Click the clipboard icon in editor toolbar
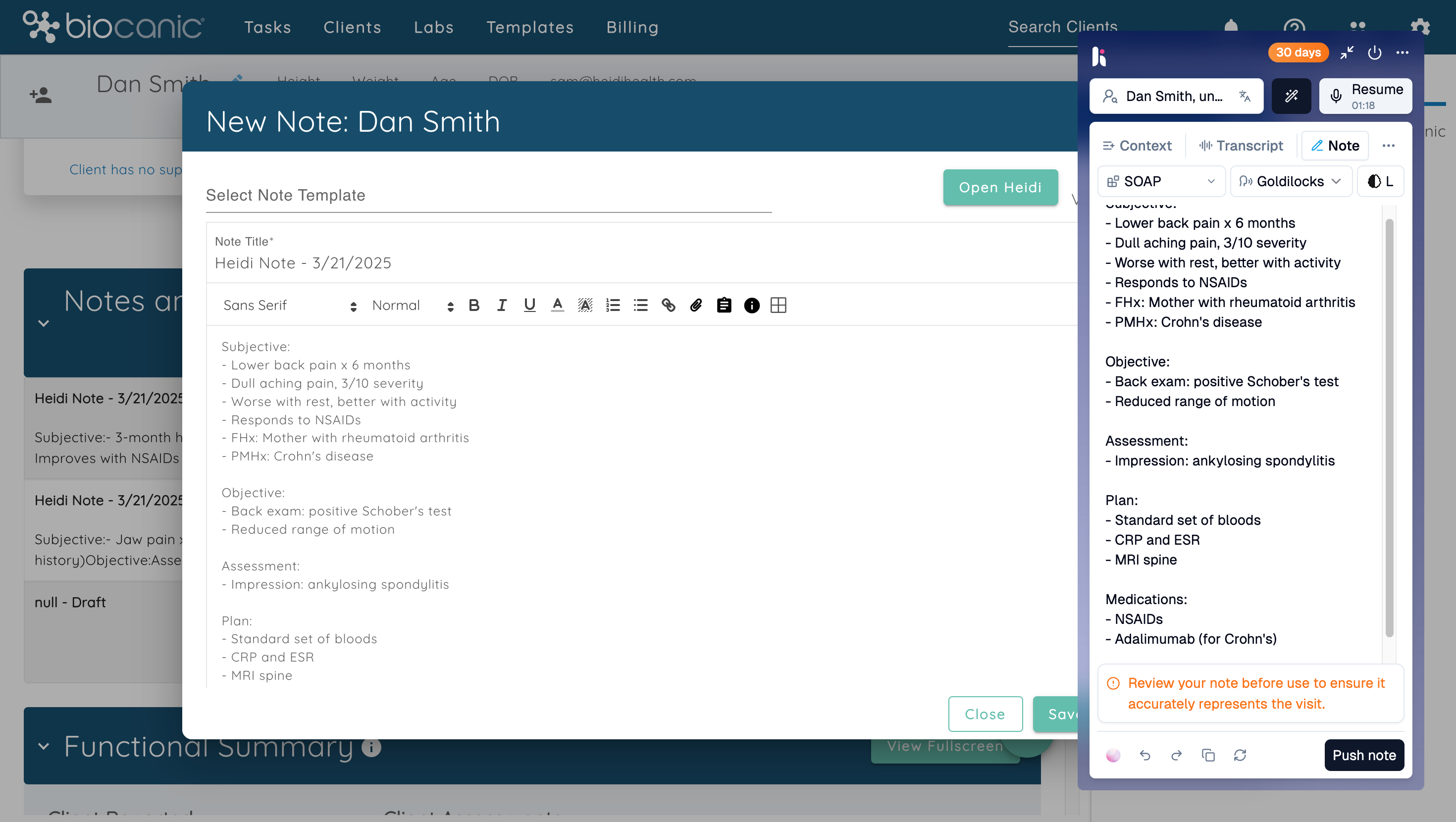Image resolution: width=1456 pixels, height=822 pixels. [724, 306]
